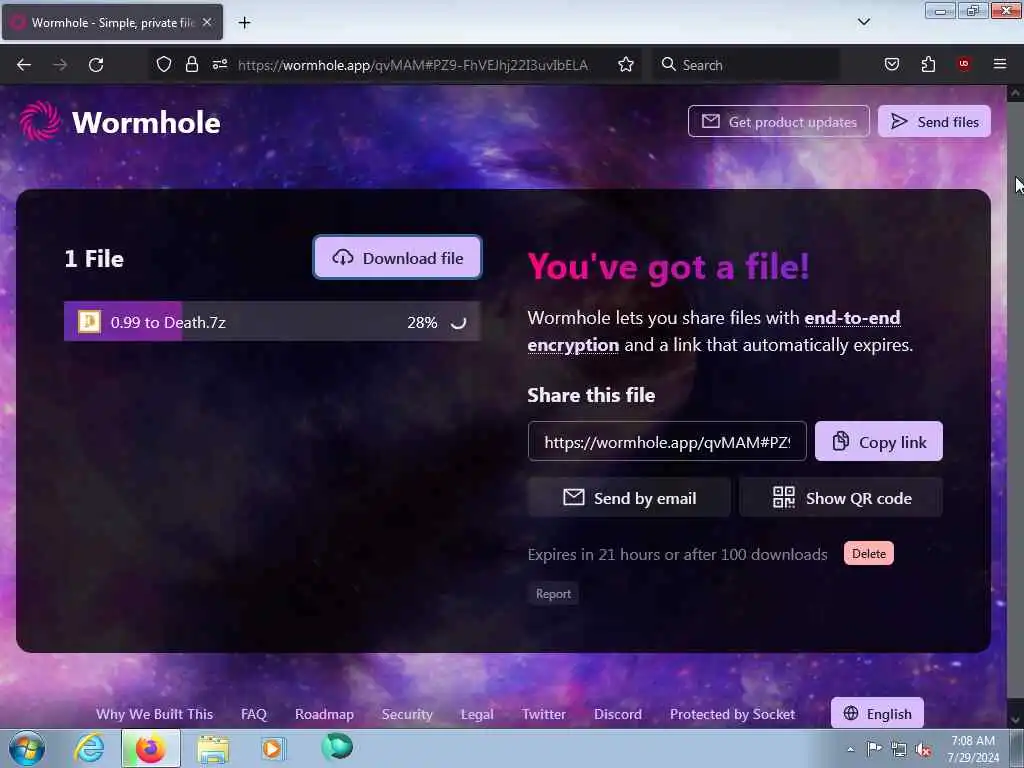Click Get product updates button
The image size is (1024, 768).
point(778,121)
